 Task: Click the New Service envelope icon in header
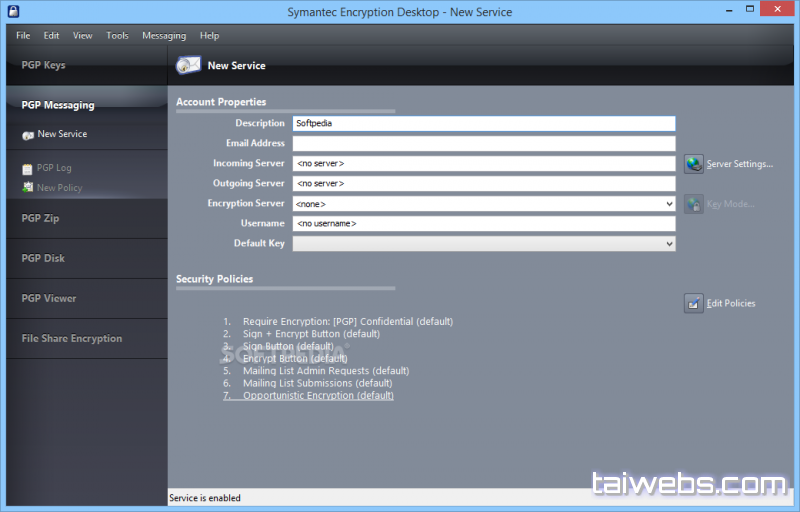[188, 66]
